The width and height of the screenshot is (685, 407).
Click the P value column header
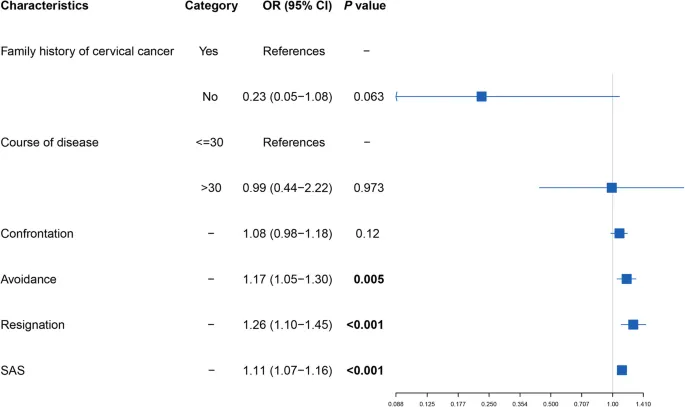366,6
